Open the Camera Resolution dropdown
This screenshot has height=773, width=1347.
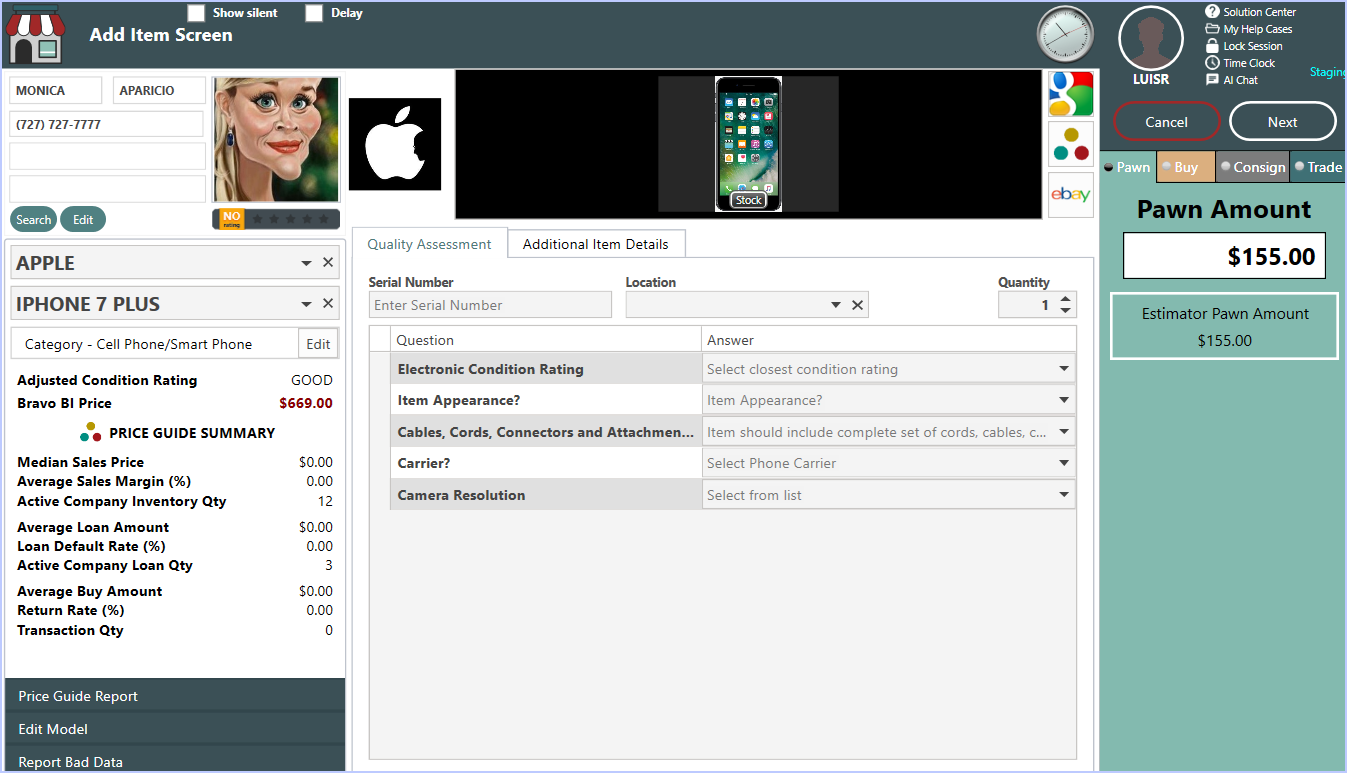click(1064, 495)
